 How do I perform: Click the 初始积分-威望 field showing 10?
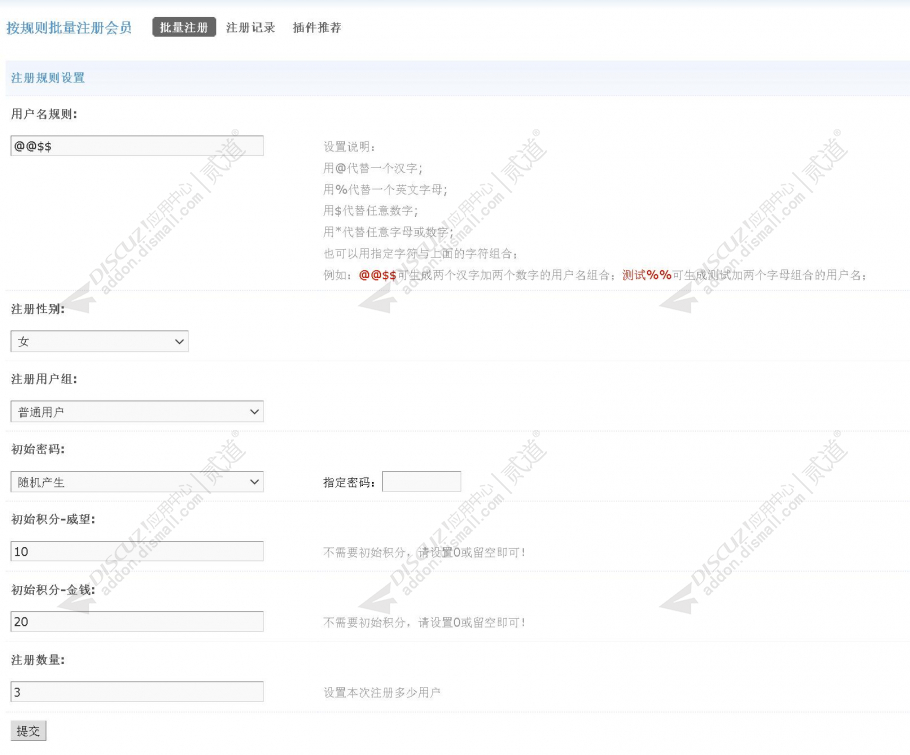137,551
